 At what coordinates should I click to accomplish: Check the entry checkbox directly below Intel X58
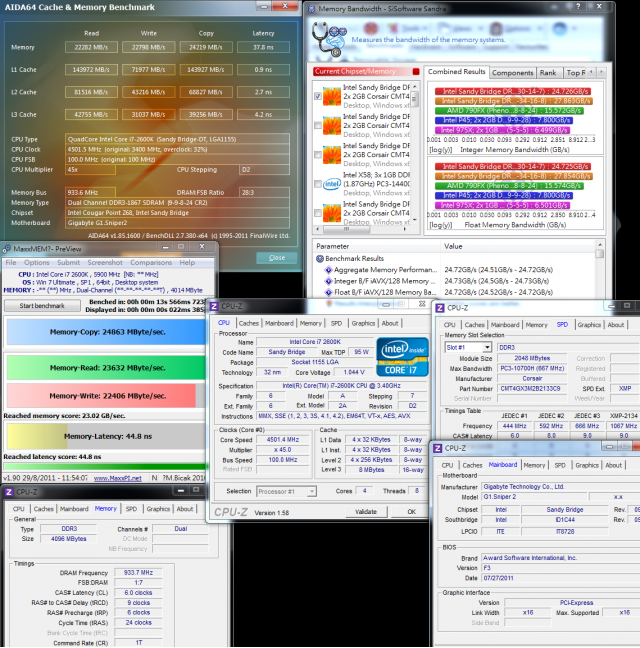coord(317,213)
